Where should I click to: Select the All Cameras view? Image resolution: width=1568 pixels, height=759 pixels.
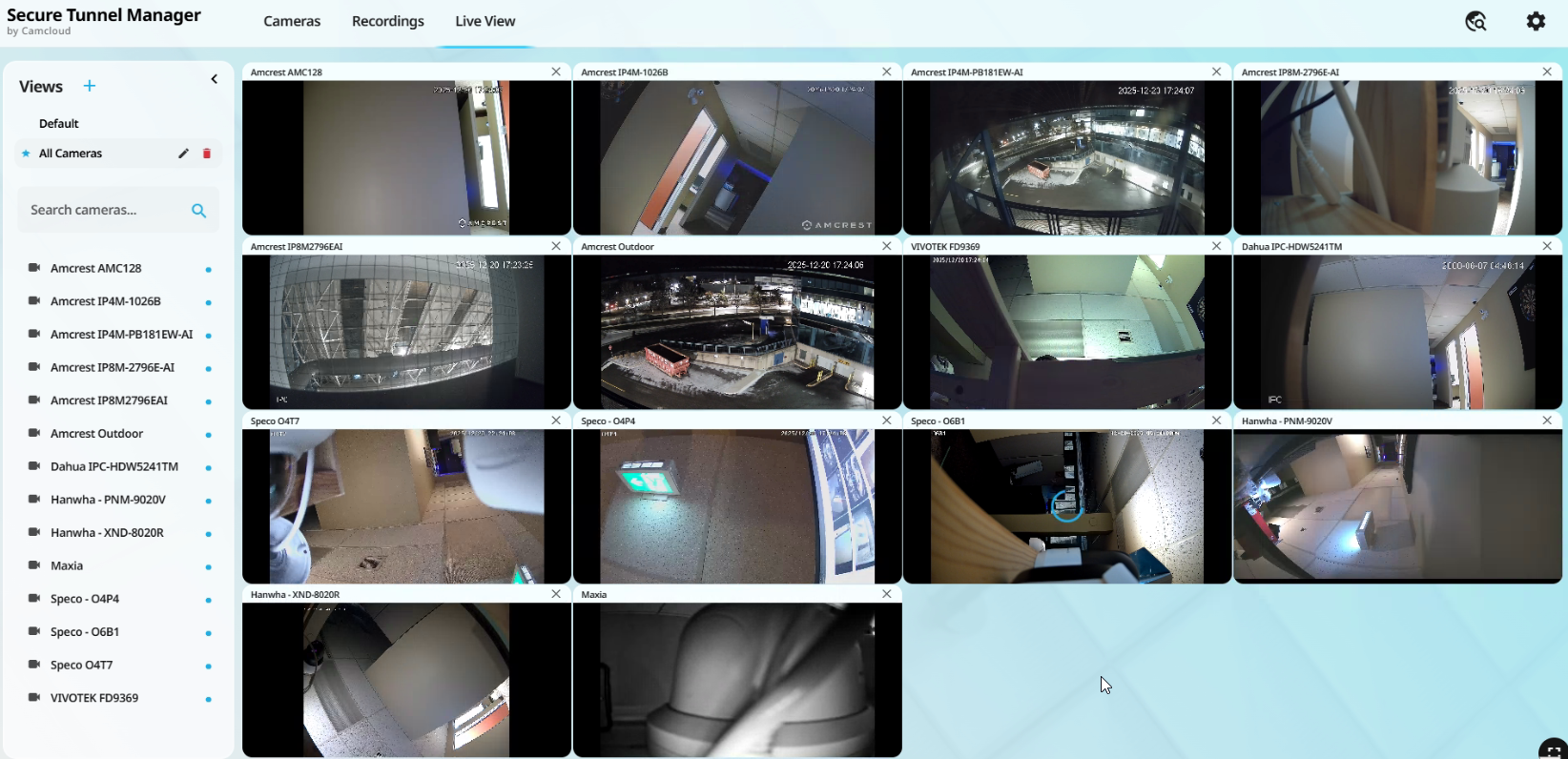pyautogui.click(x=71, y=154)
